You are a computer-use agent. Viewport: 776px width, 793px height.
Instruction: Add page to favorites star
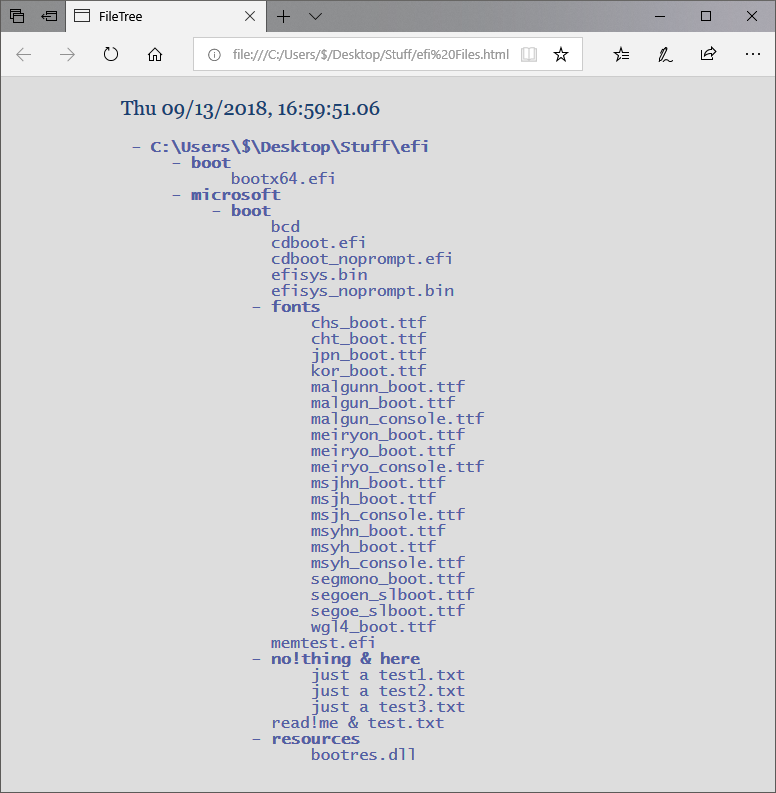pos(561,54)
